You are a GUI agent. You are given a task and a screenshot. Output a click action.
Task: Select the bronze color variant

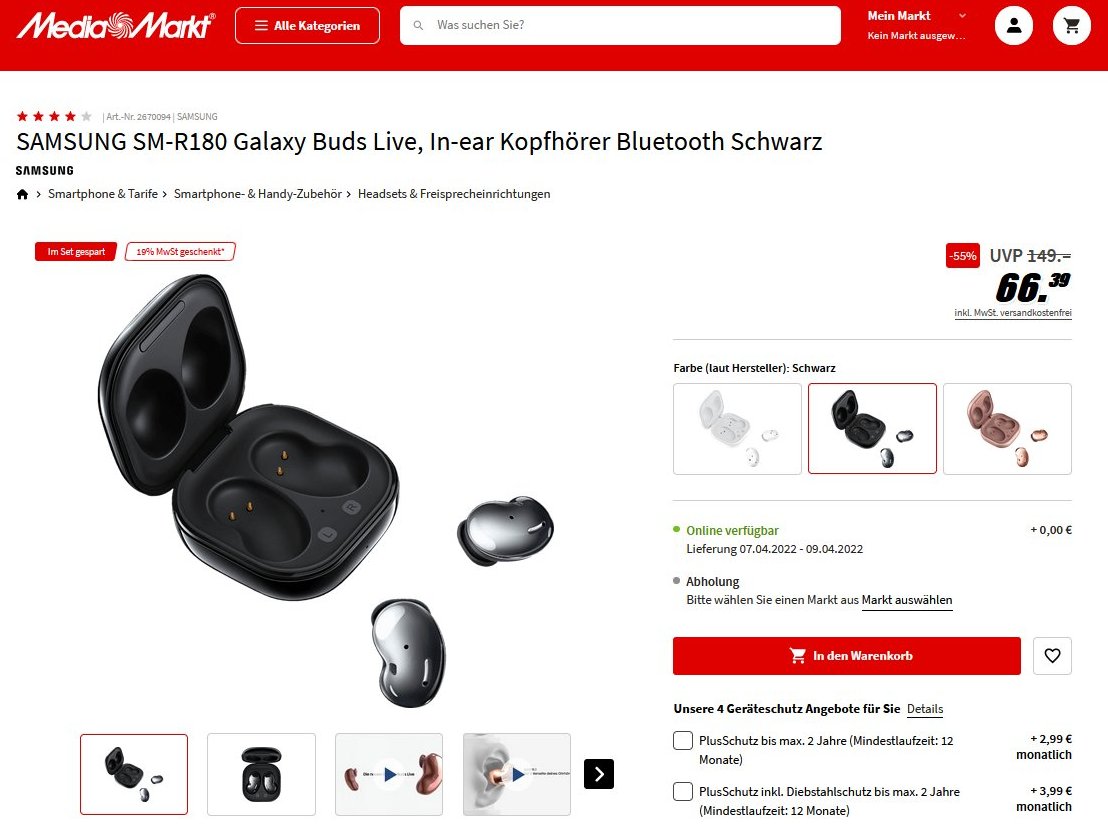point(1007,429)
